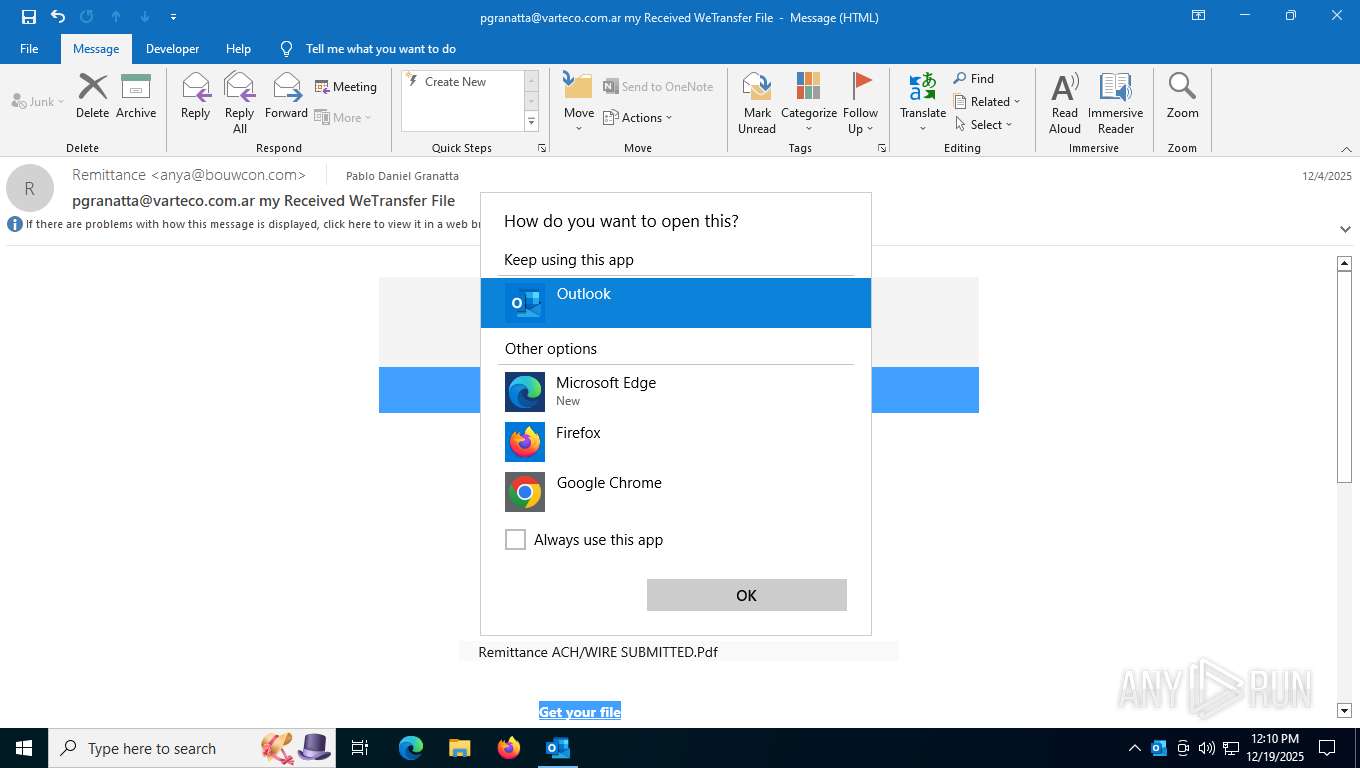The height and width of the screenshot is (768, 1360).
Task: Choose Google Chrome in the dialog
Action: click(676, 491)
